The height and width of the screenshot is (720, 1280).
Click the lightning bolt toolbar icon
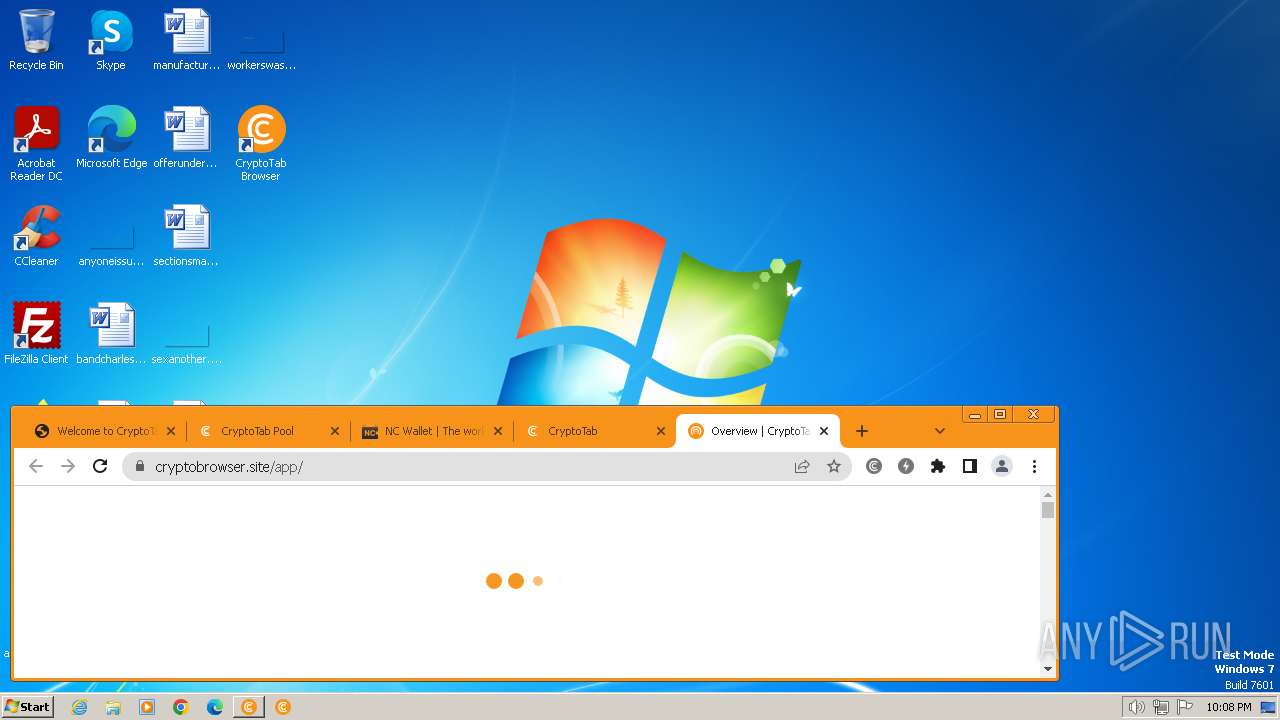coord(906,466)
